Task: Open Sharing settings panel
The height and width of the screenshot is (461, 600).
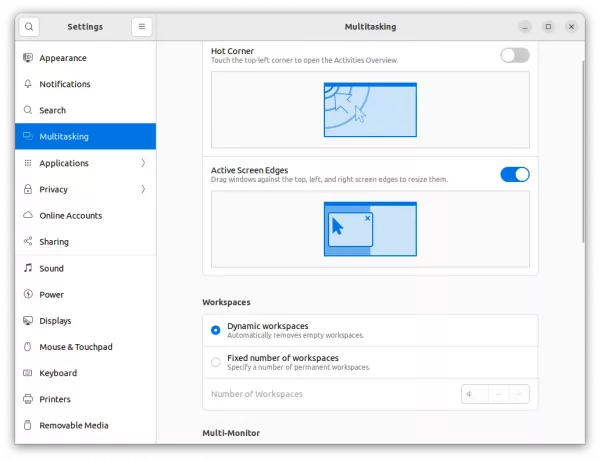Action: tap(85, 241)
